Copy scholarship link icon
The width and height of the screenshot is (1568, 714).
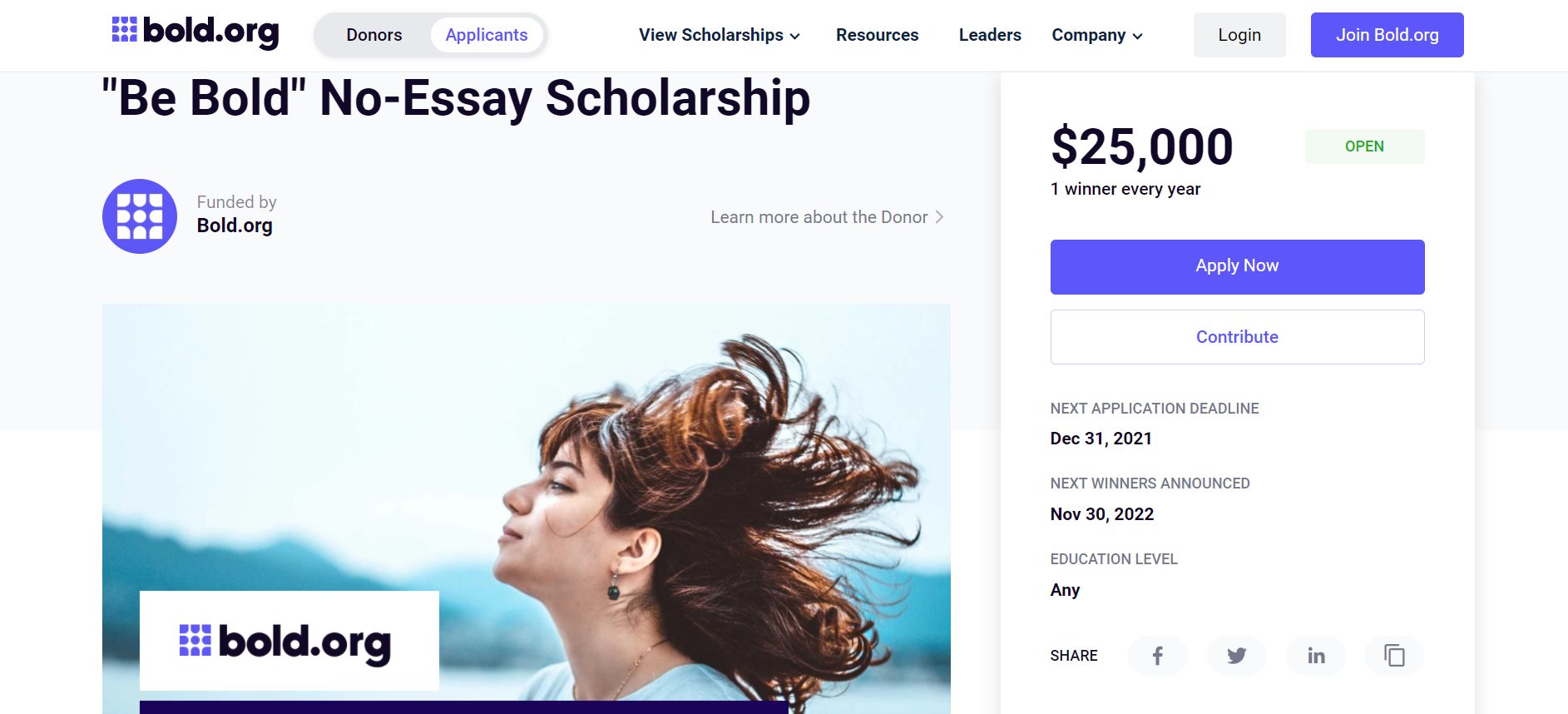(1394, 656)
